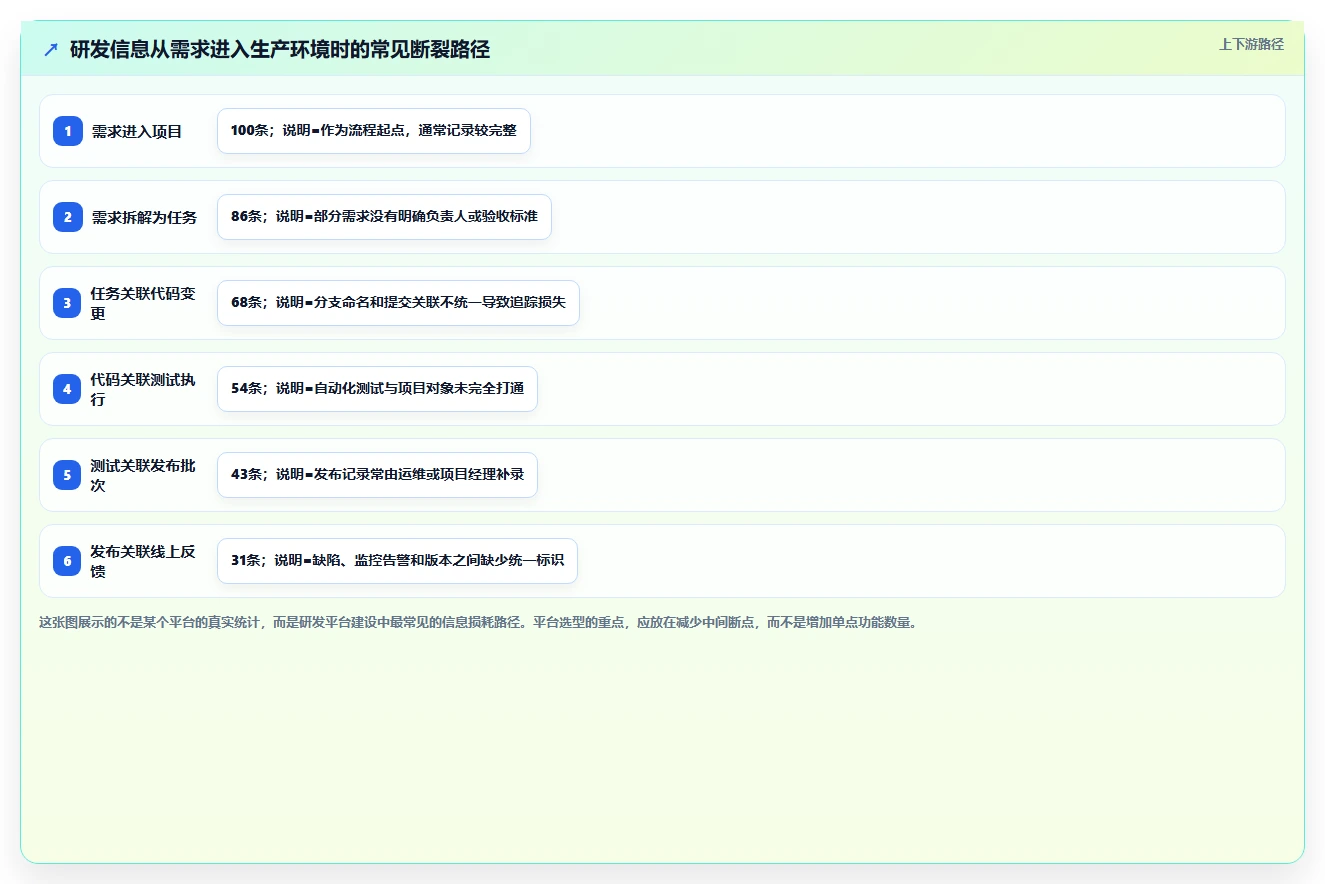Open the 31条 description pill

click(x=397, y=561)
